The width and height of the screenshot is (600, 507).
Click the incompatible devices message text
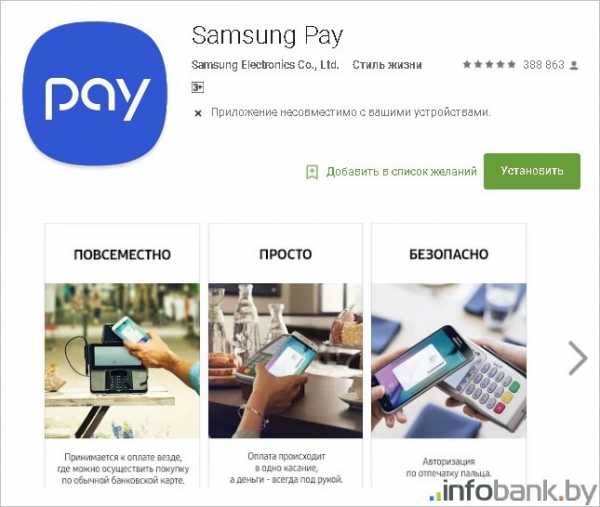[351, 112]
